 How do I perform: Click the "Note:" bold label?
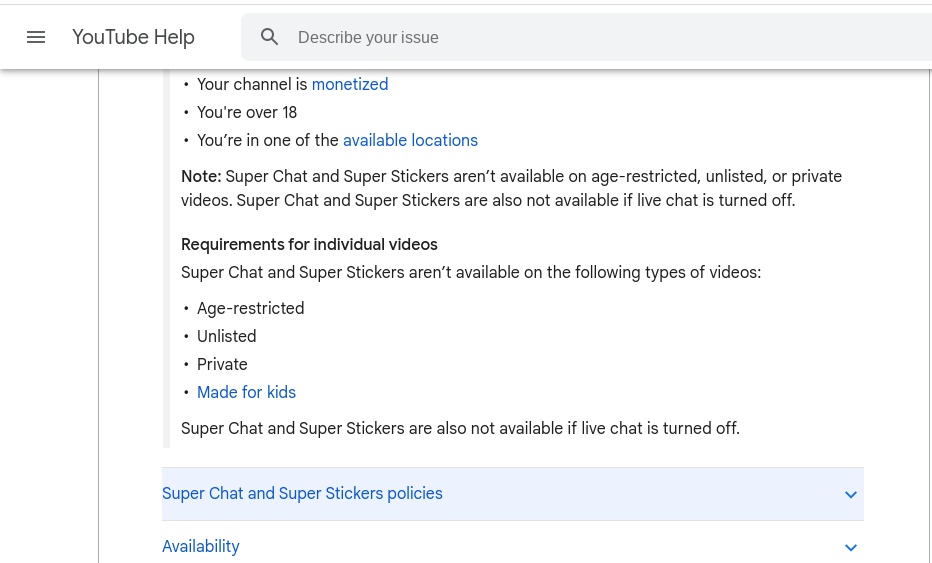[x=201, y=177]
